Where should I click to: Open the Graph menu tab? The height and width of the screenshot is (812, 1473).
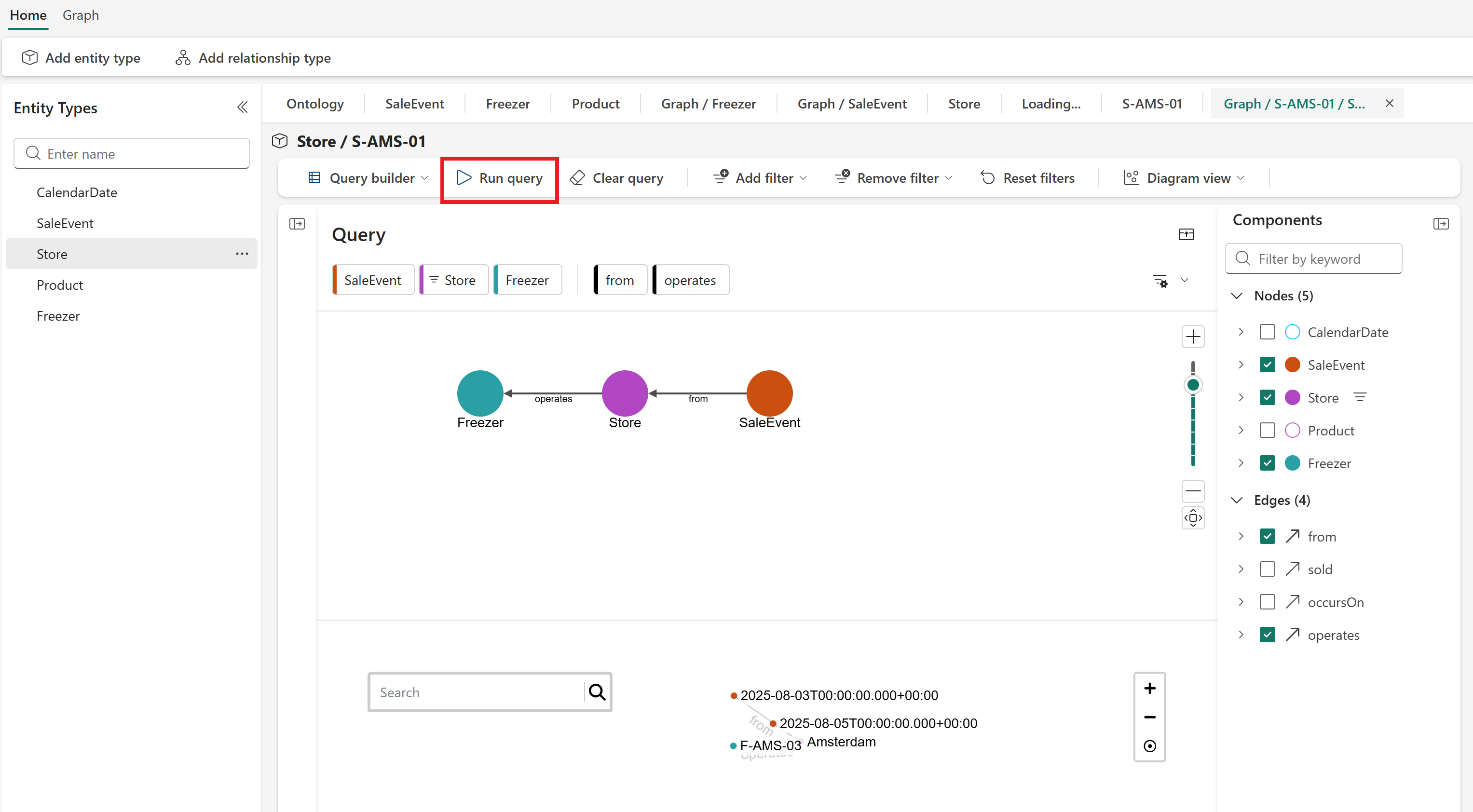(x=81, y=15)
